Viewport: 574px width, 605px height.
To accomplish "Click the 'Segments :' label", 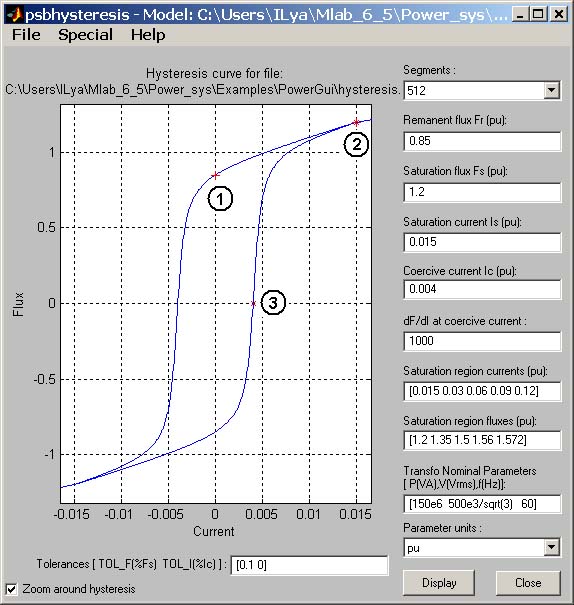I will point(429,70).
